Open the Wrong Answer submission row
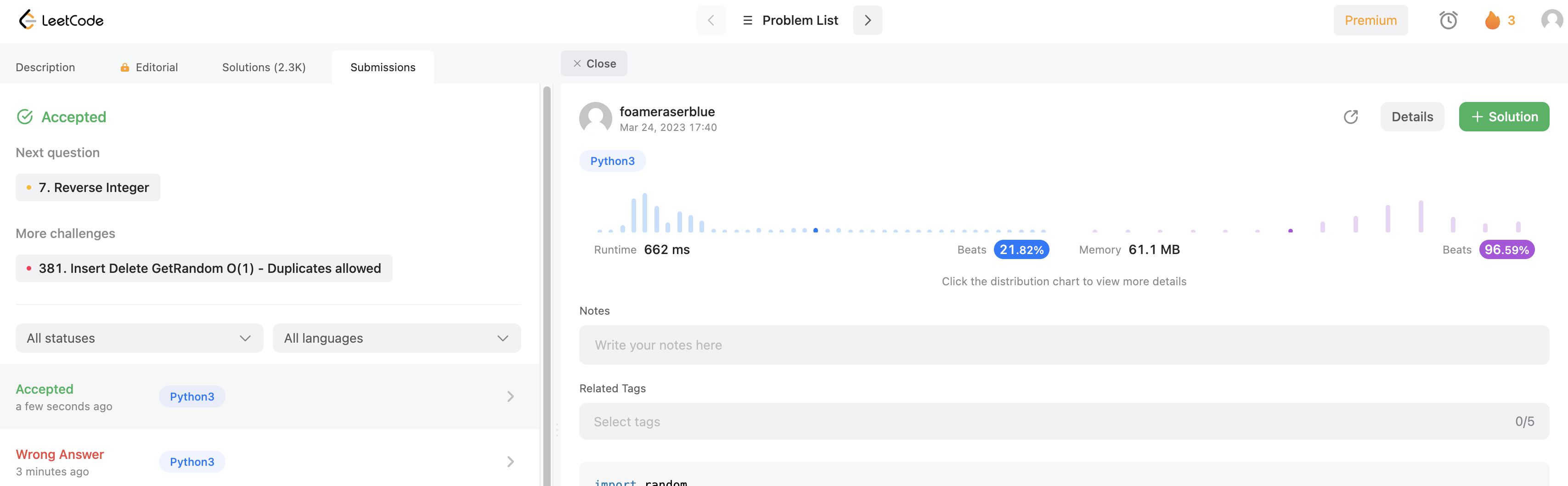The image size is (1568, 486). (x=269, y=461)
